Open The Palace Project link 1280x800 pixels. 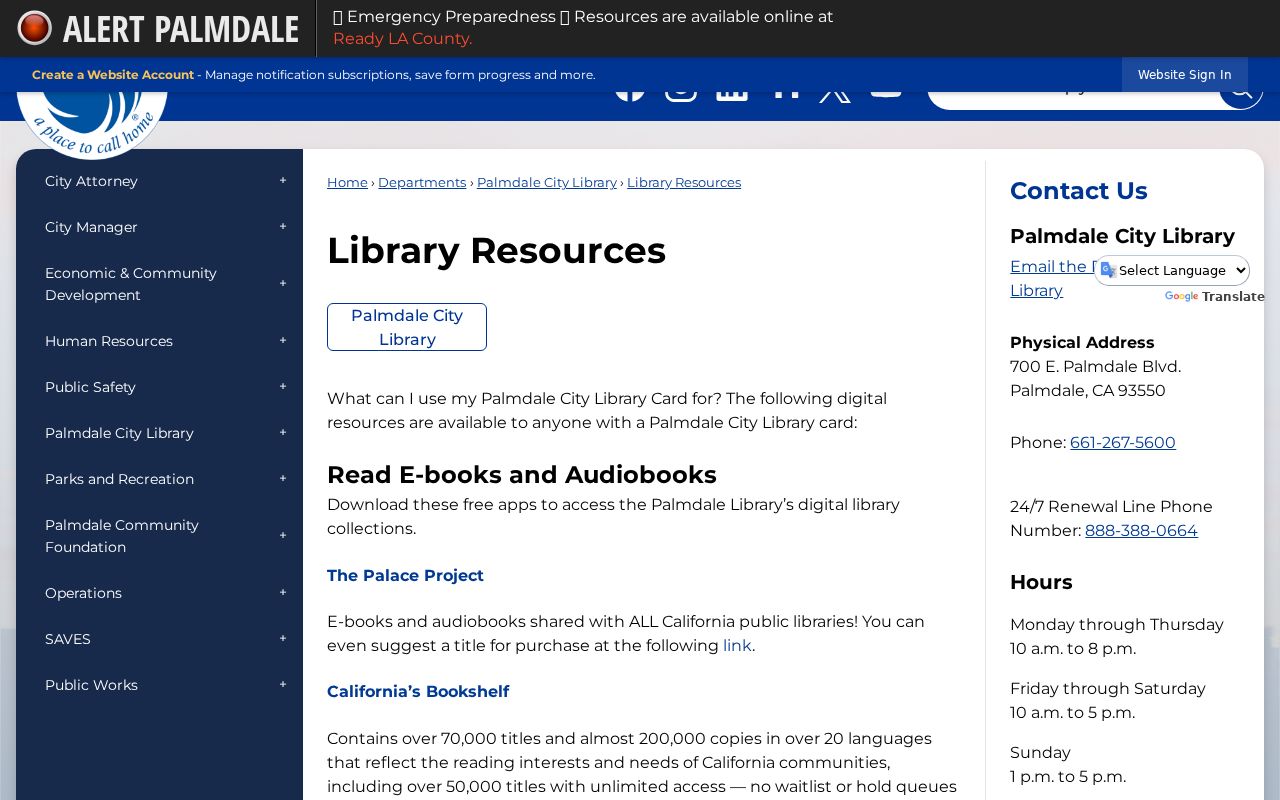point(405,576)
